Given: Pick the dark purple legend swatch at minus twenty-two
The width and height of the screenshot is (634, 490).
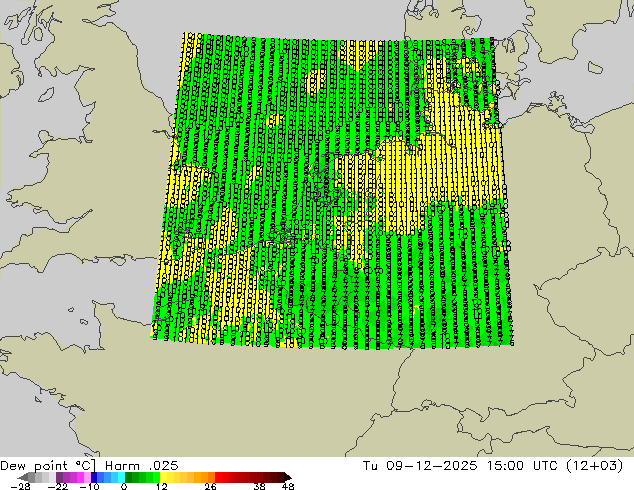Looking at the screenshot, I should pyautogui.click(x=59, y=477).
